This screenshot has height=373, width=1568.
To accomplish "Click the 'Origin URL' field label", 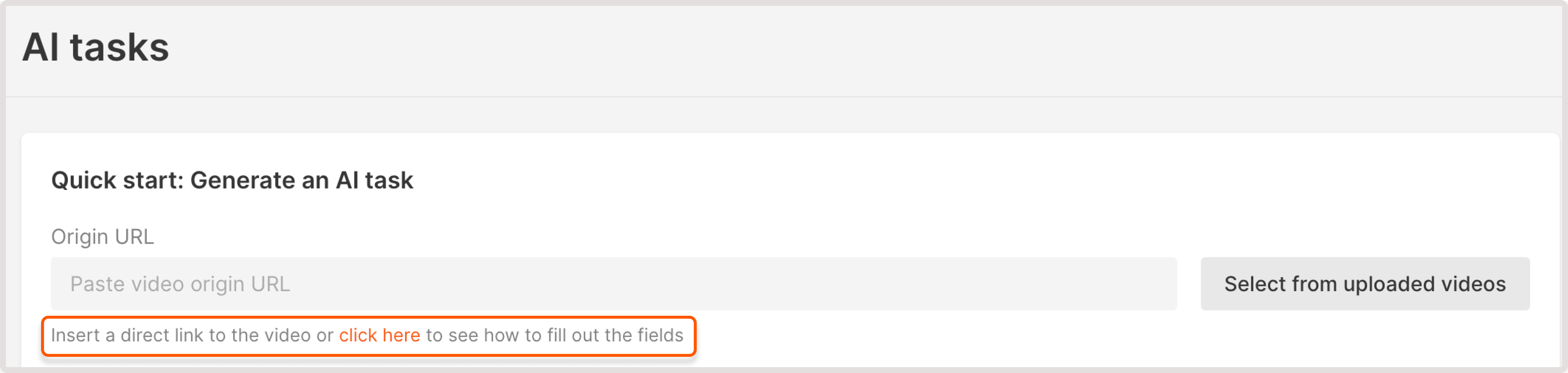I will pyautogui.click(x=103, y=236).
